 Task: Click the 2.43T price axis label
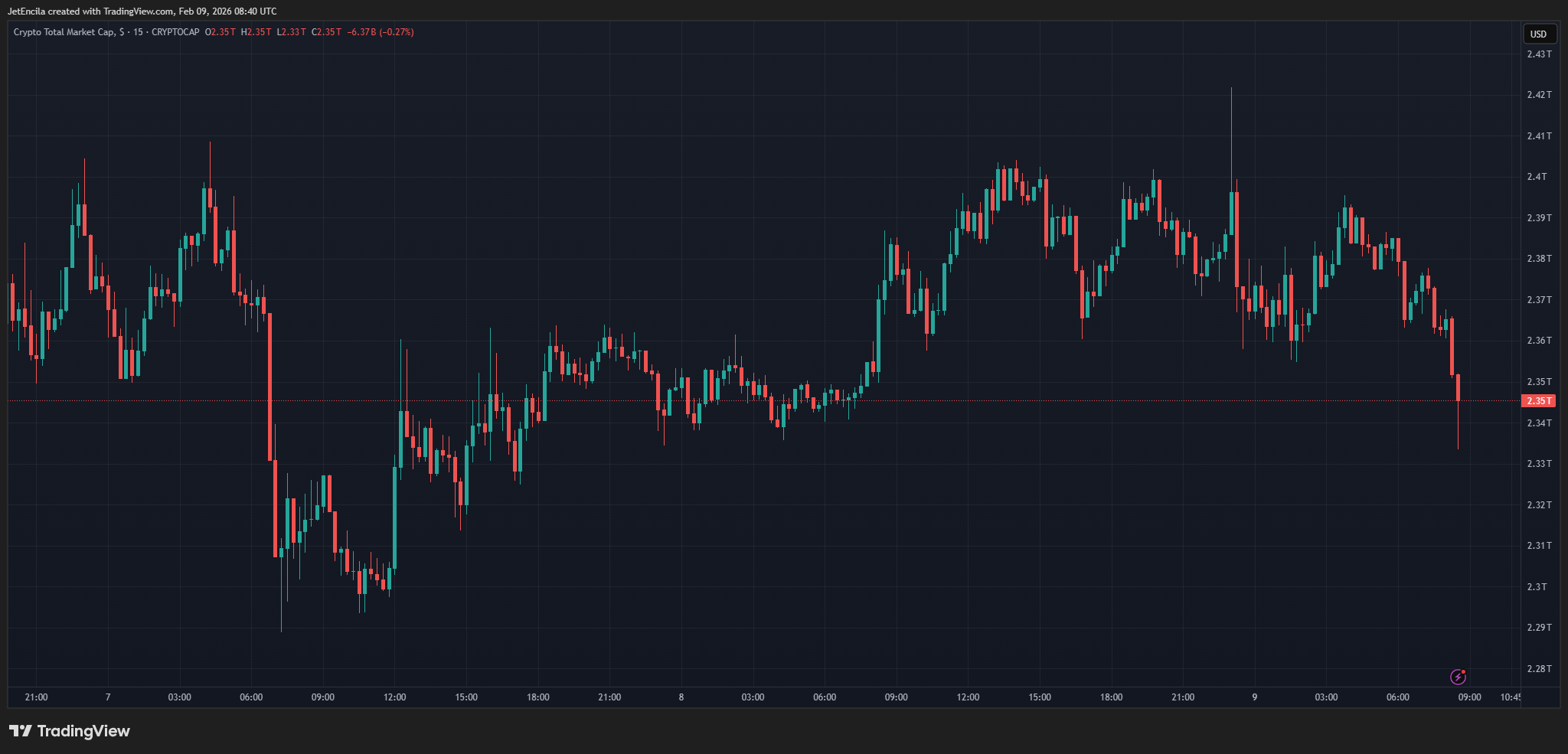[1539, 54]
